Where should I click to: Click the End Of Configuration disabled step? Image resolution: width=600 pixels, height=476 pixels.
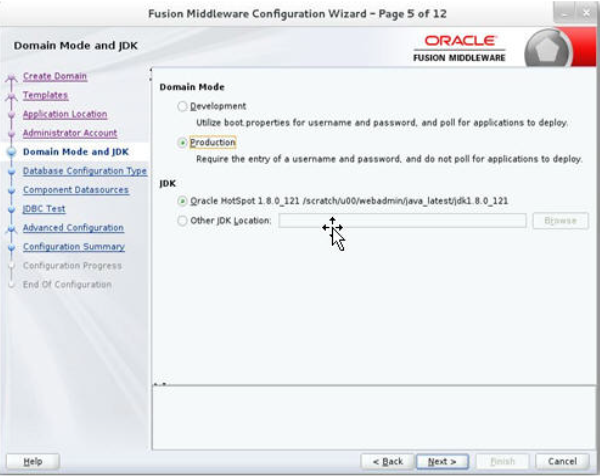[67, 285]
